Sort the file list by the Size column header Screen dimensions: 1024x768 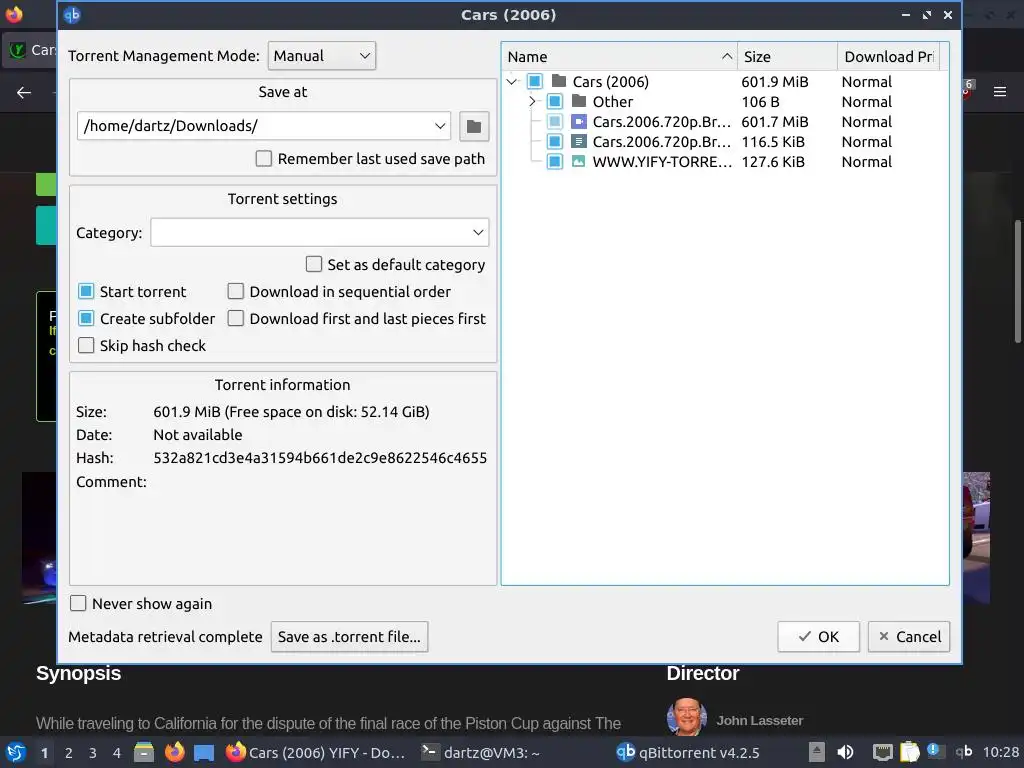tap(788, 57)
